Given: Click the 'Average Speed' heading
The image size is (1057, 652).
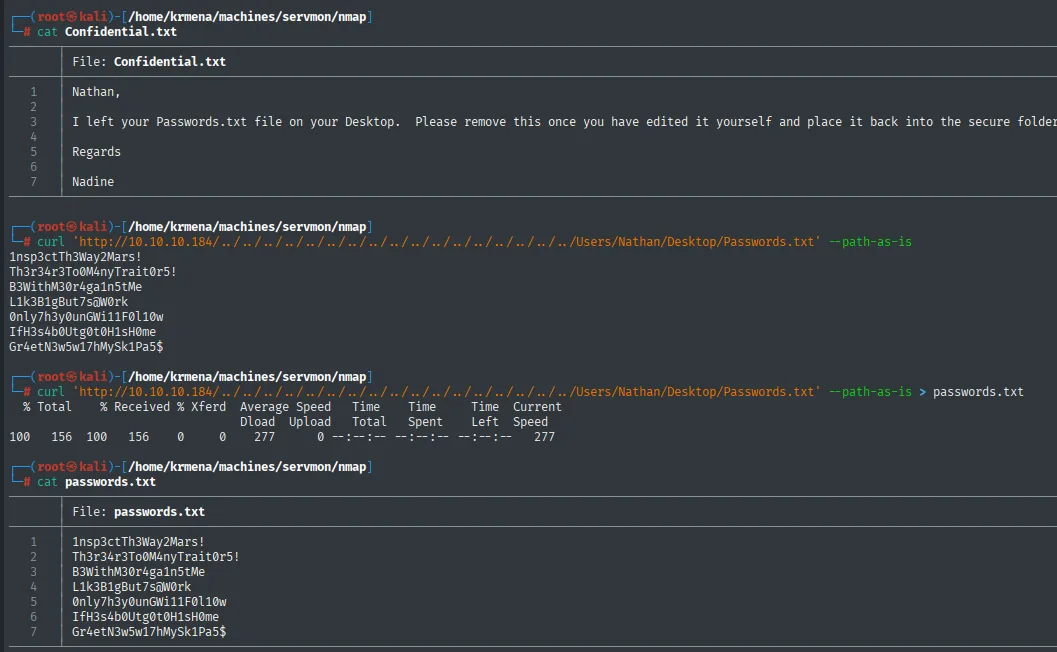Looking at the screenshot, I should click(x=285, y=407).
